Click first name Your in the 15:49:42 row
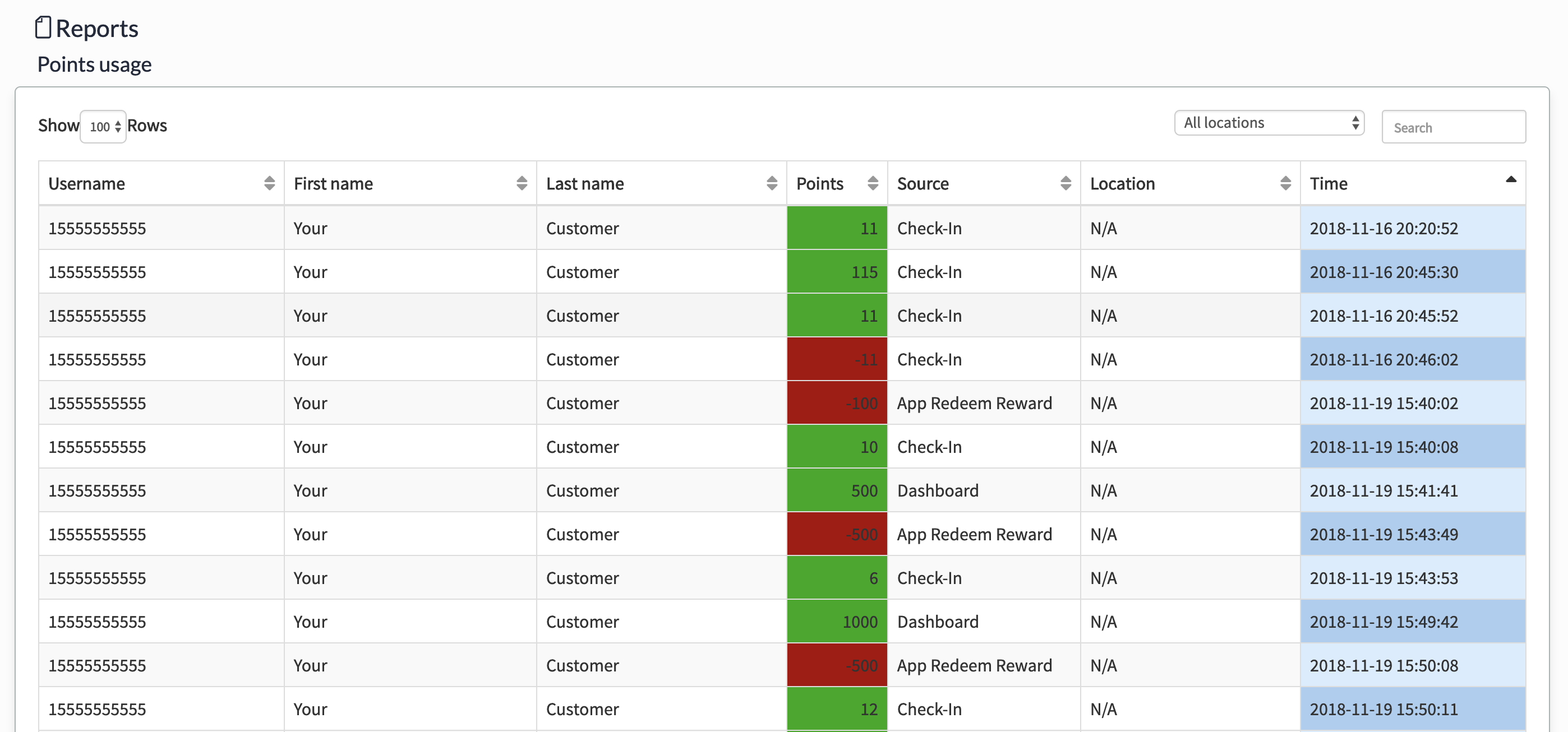 click(310, 621)
